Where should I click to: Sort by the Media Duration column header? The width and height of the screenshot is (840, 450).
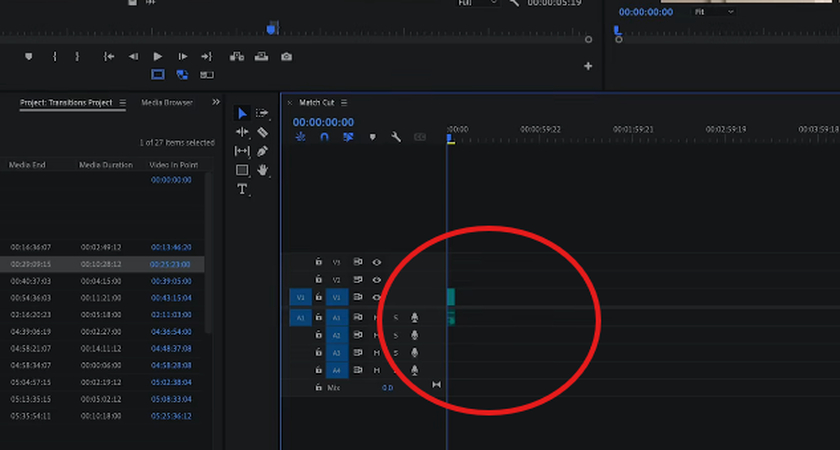click(106, 165)
